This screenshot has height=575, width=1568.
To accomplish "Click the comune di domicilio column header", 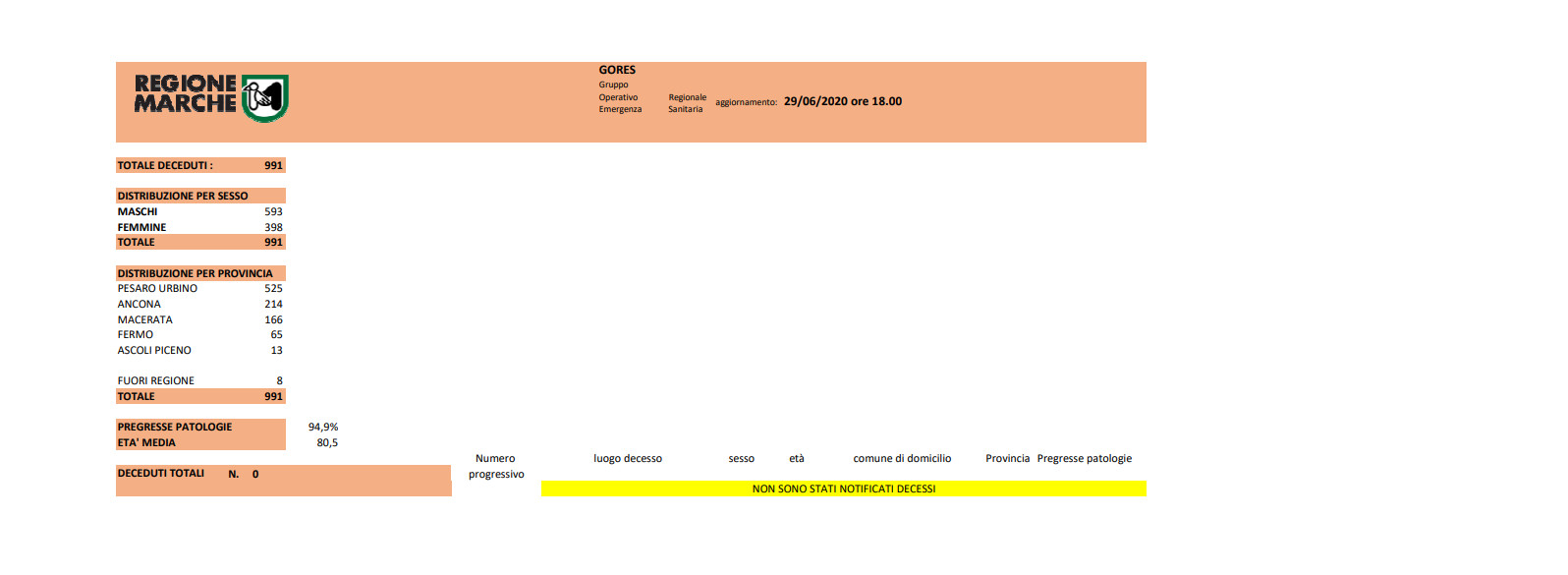I will (902, 458).
